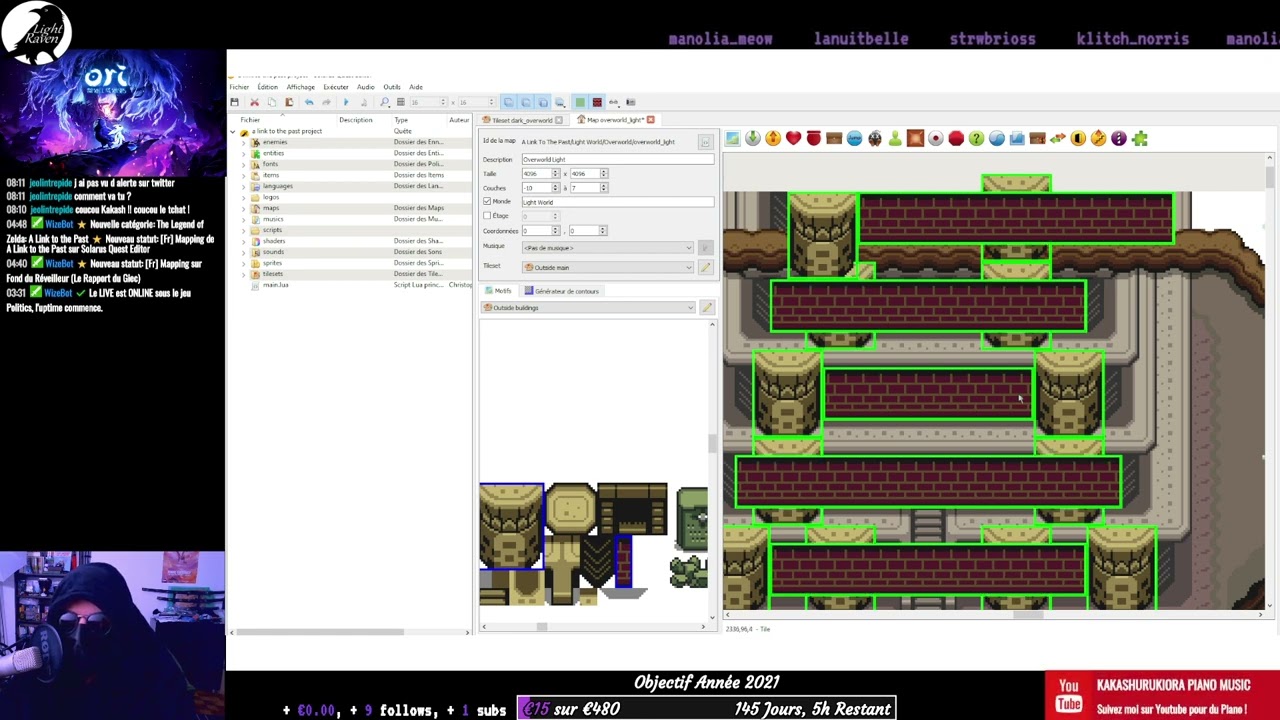Select the Tile entity tool icon
The width and height of the screenshot is (1280, 720).
pyautogui.click(x=732, y=138)
